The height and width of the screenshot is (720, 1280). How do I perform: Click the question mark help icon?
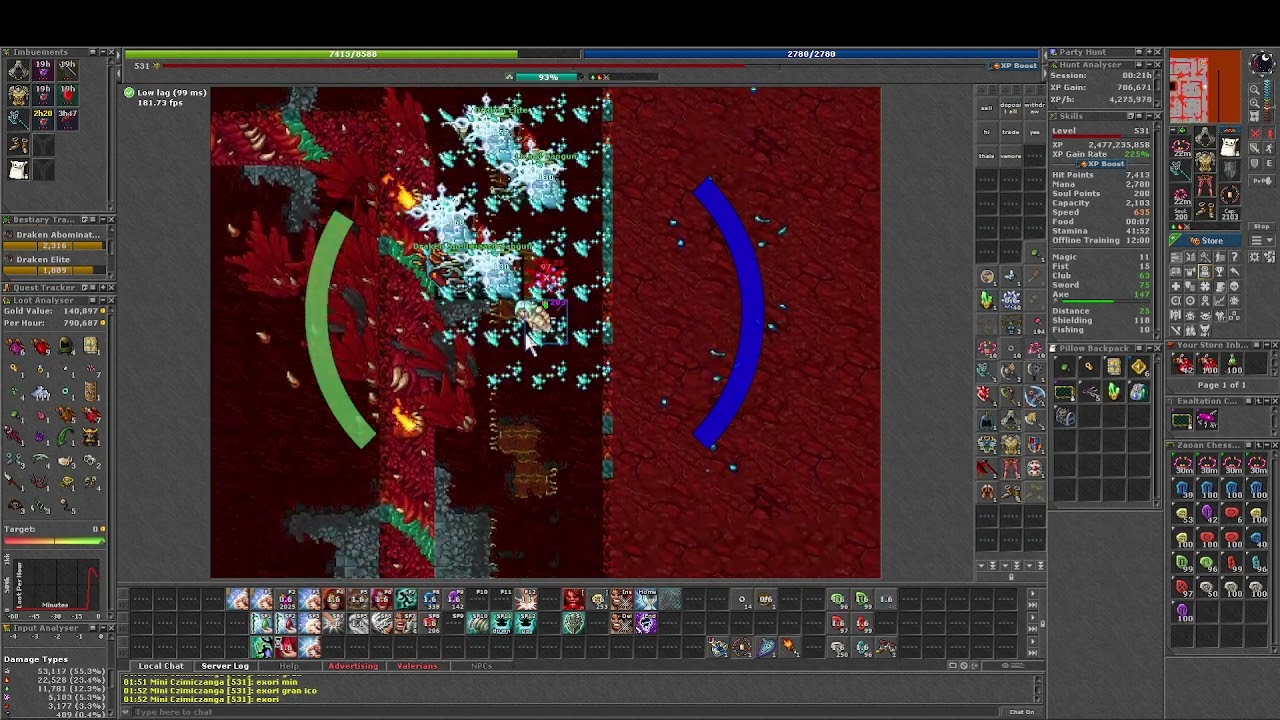click(x=1234, y=256)
